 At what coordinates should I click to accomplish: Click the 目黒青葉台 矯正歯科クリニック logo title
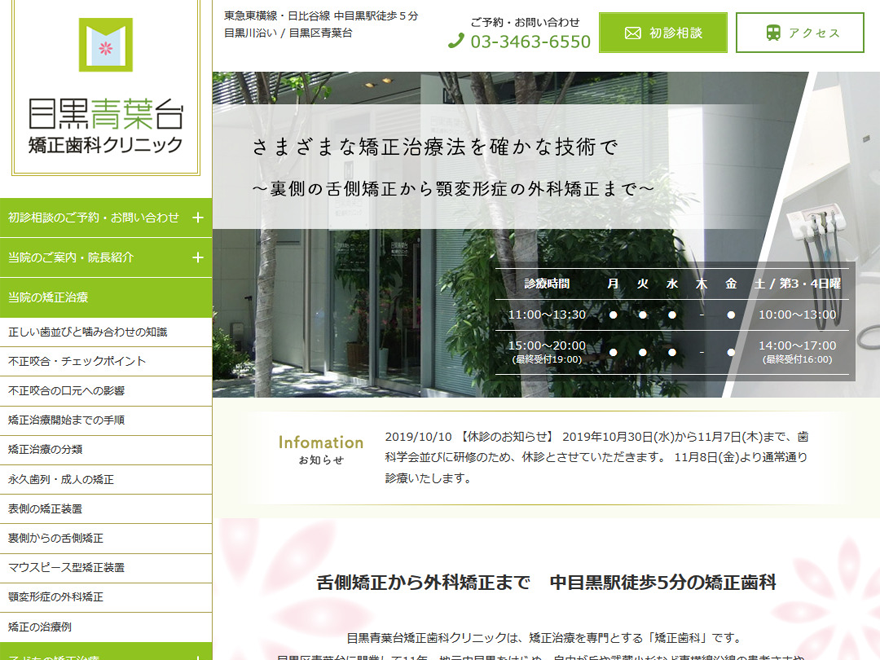click(106, 126)
